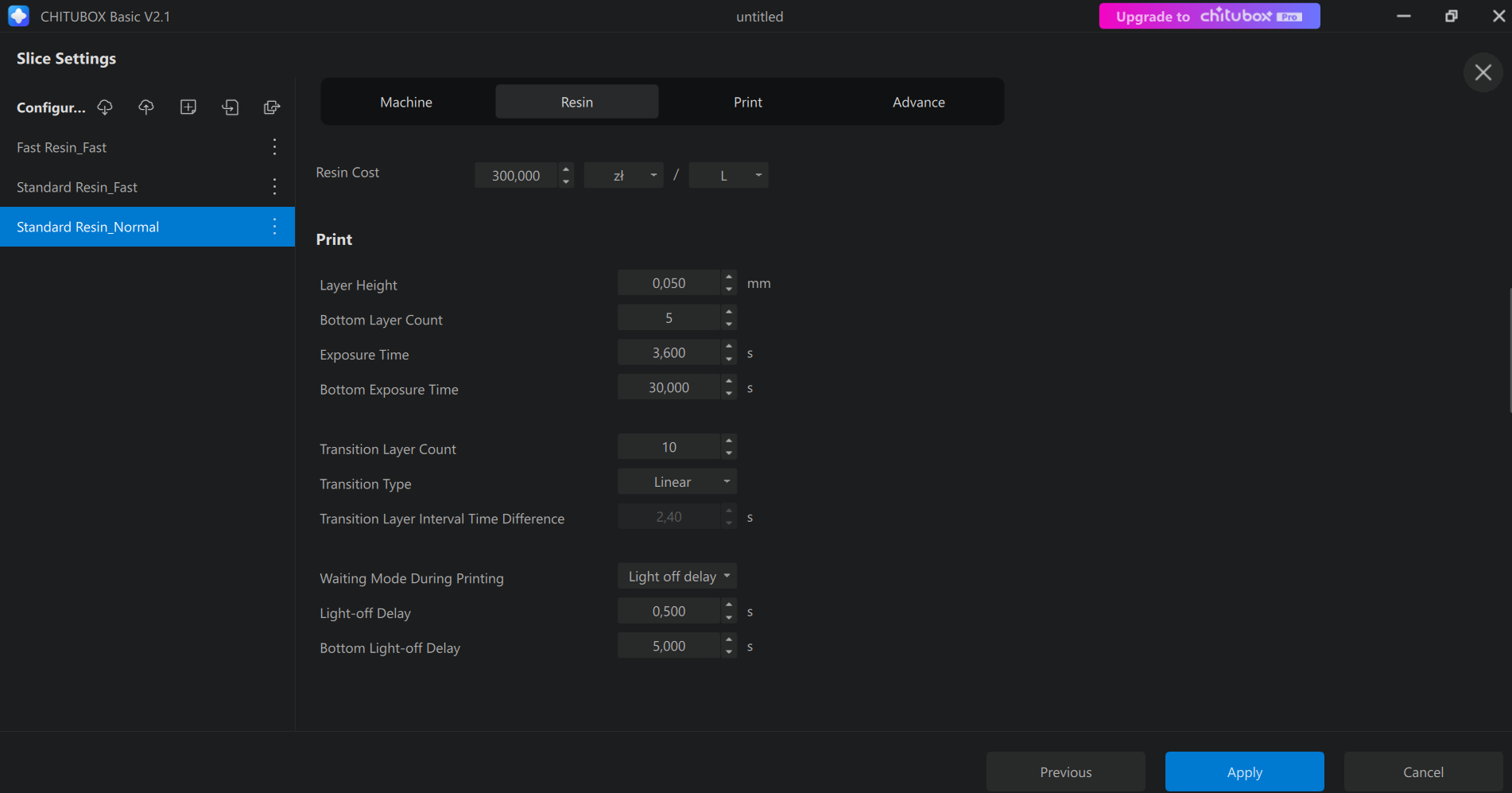This screenshot has height=793, width=1512.
Task: Open the Transition Type dropdown
Action: coord(677,482)
